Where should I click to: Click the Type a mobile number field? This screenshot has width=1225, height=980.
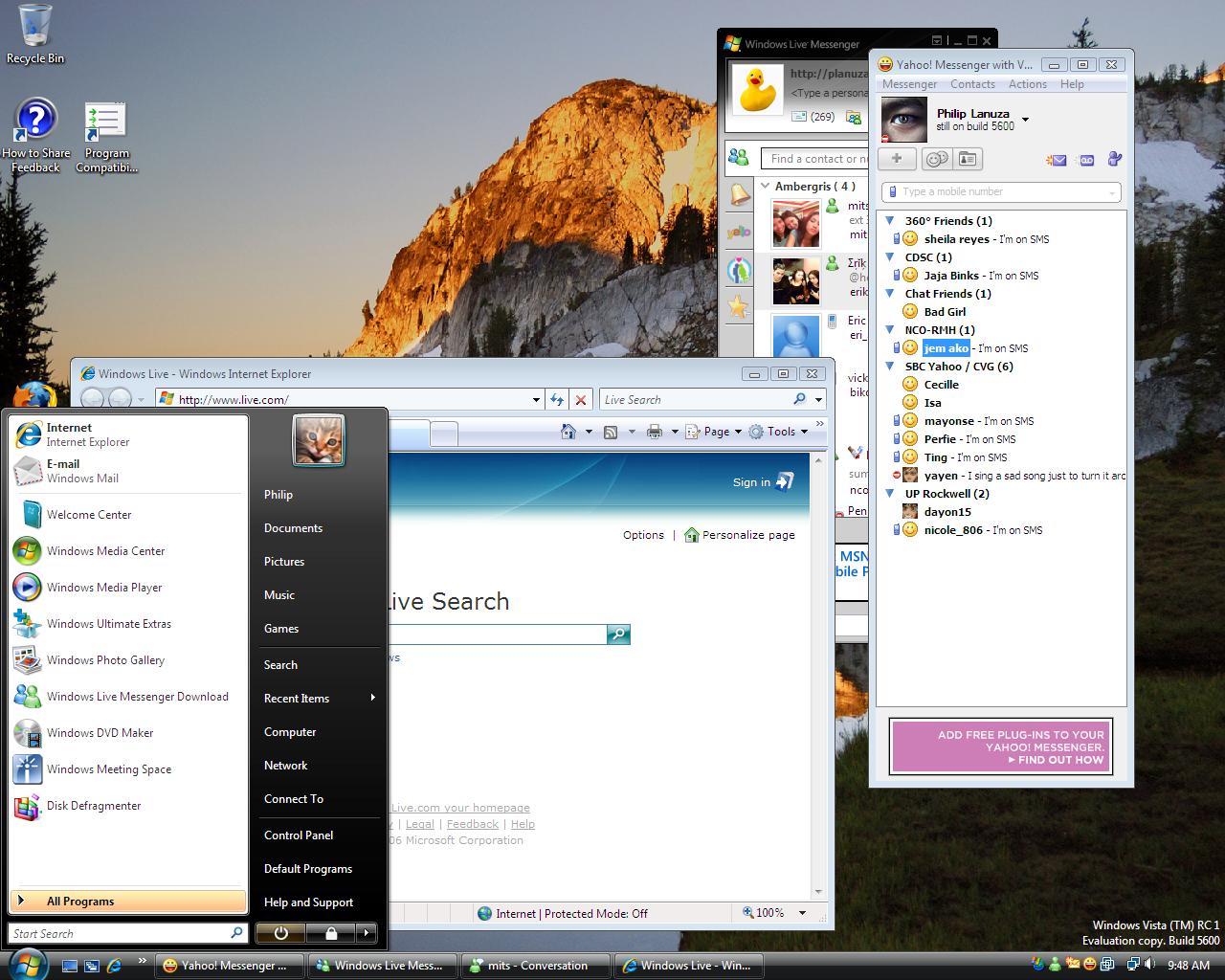(1000, 192)
